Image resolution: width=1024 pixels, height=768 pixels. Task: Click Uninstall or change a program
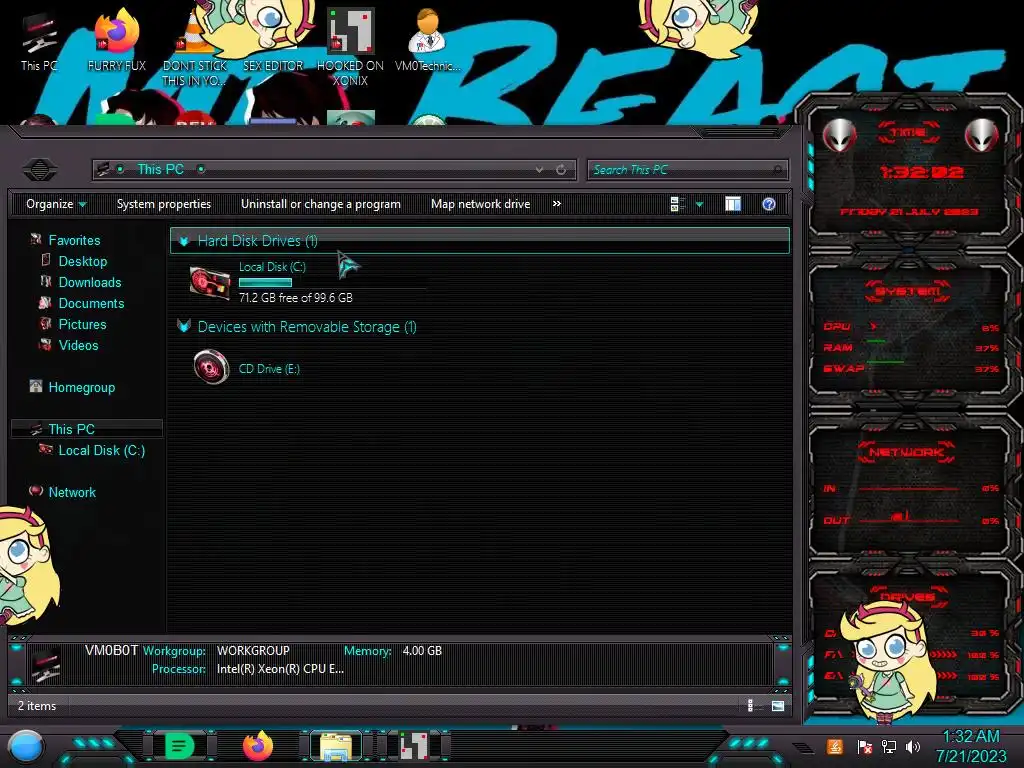(321, 204)
